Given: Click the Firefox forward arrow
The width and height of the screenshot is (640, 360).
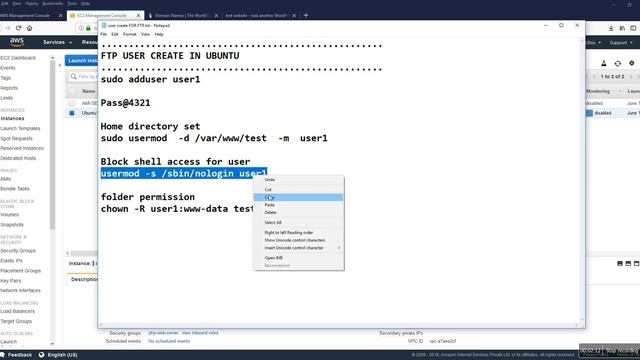Looking at the screenshot, I should point(7,28).
